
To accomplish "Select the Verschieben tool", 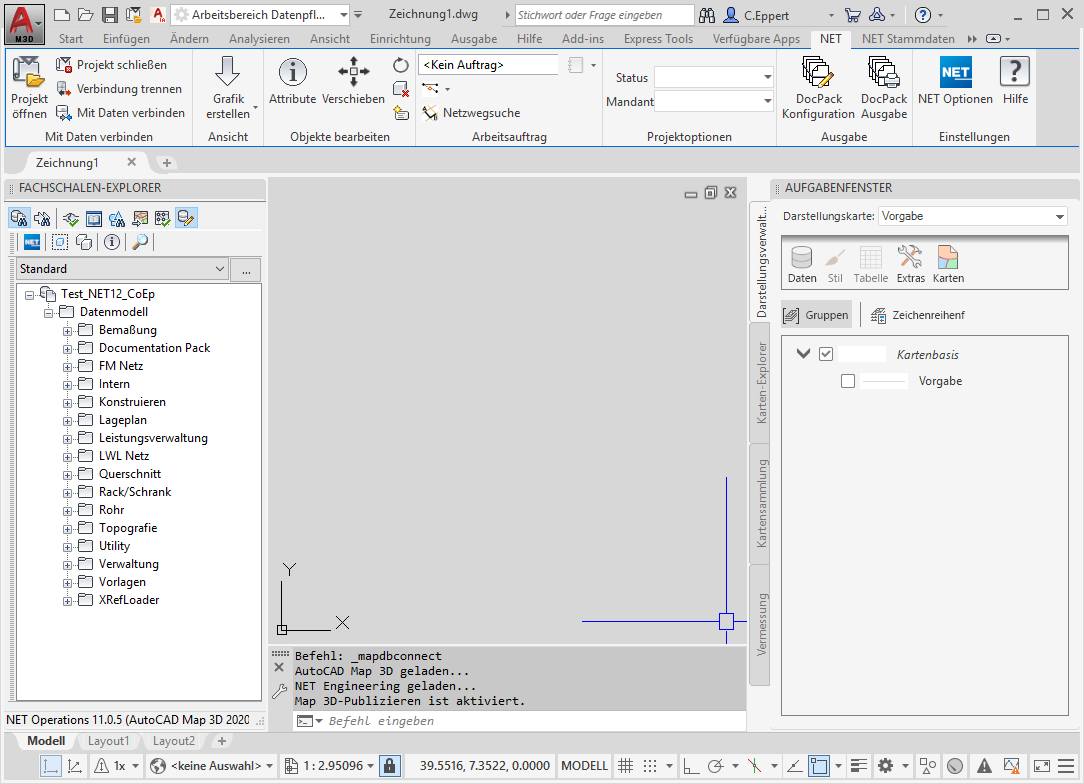I will [353, 81].
